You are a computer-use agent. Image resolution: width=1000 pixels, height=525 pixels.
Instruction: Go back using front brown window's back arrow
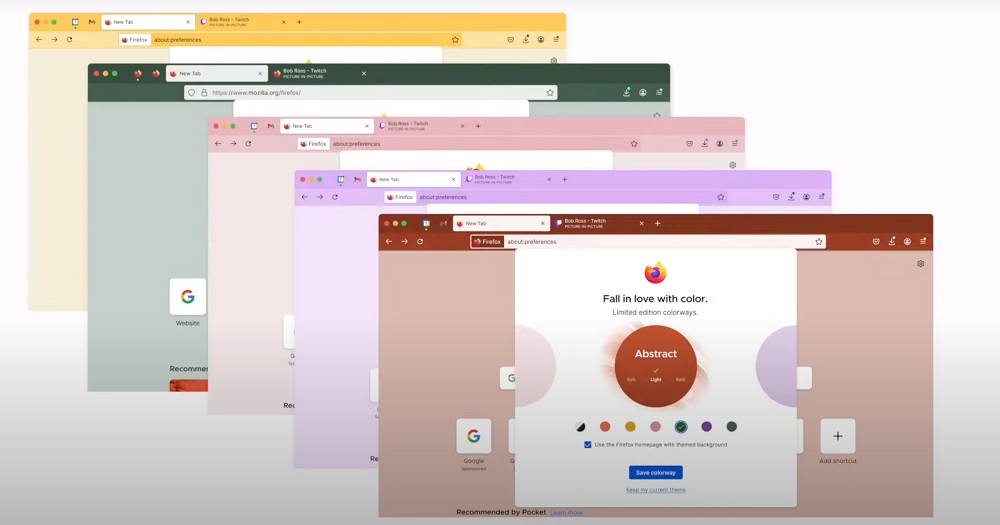click(x=389, y=242)
